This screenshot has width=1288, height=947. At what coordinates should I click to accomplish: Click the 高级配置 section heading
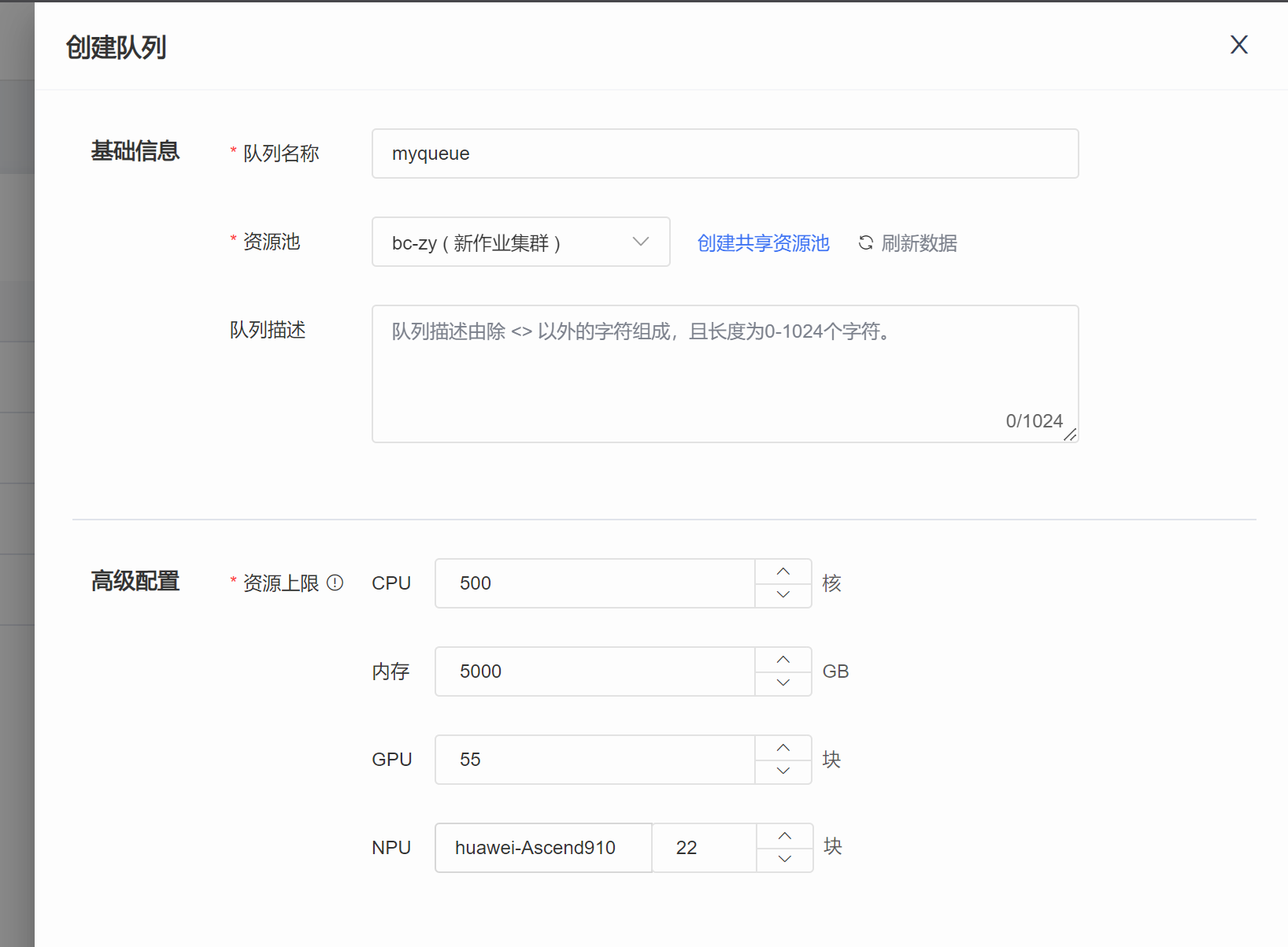click(135, 581)
